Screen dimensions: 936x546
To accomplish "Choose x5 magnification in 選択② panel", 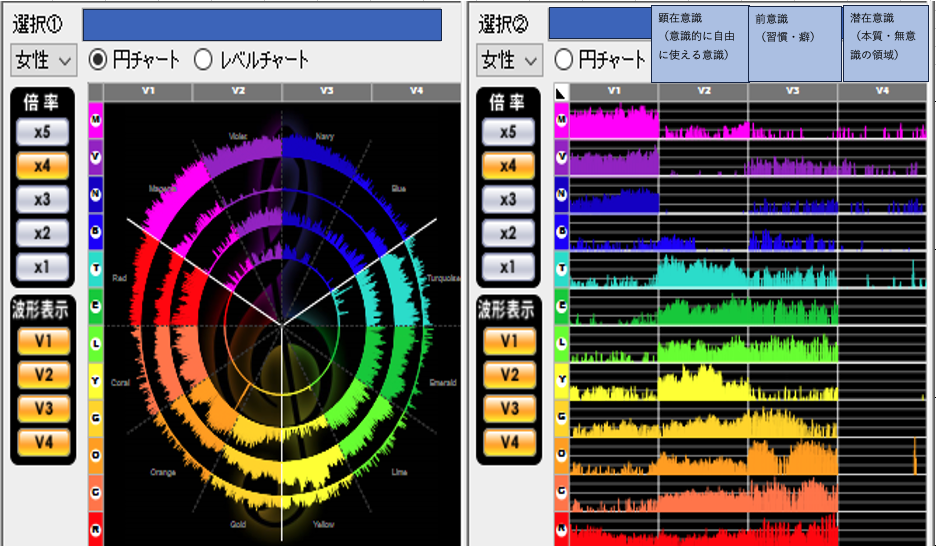I will pos(508,132).
